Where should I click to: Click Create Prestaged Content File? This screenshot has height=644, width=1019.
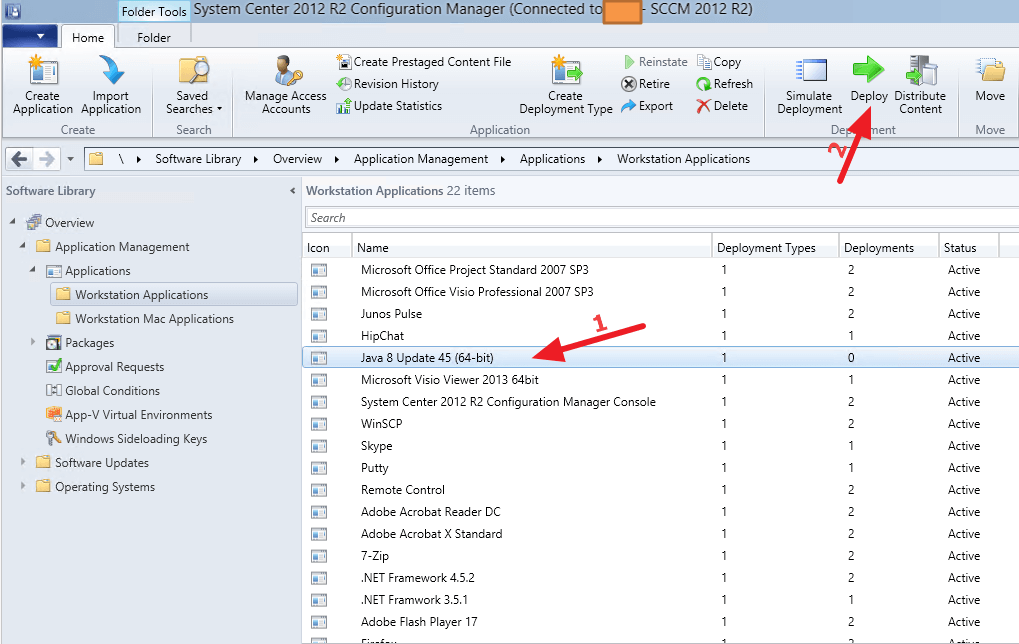424,62
